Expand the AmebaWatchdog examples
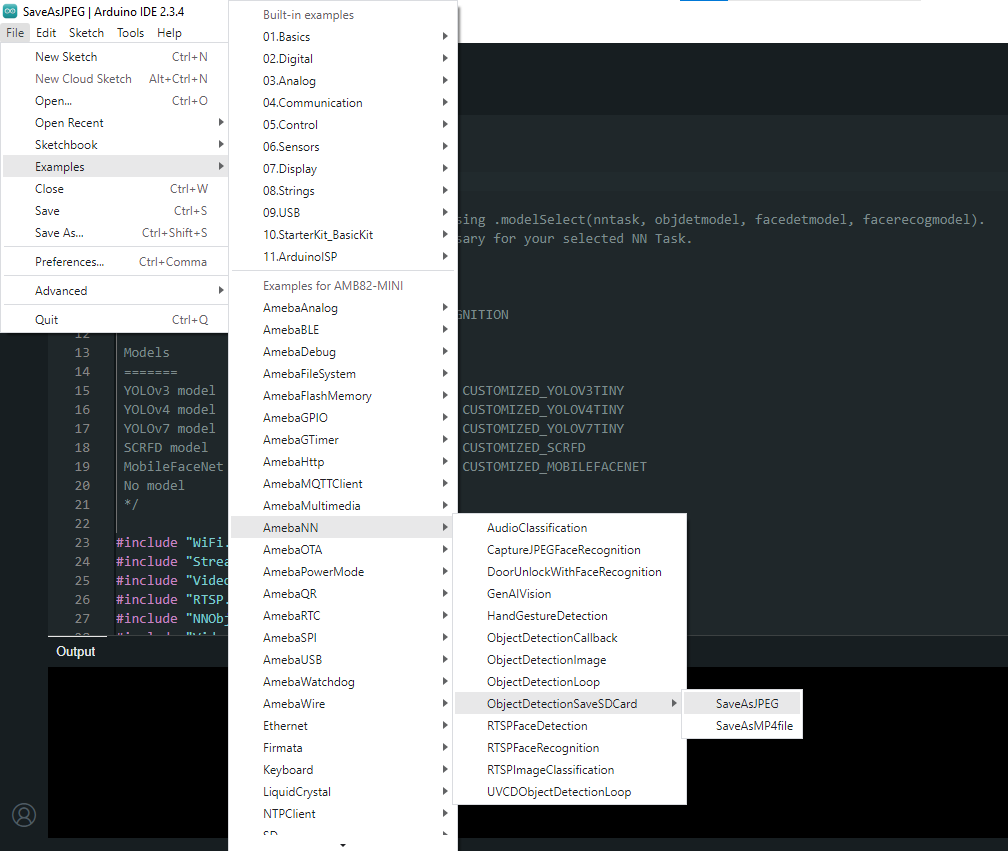Viewport: 1008px width, 851px height. pos(343,681)
